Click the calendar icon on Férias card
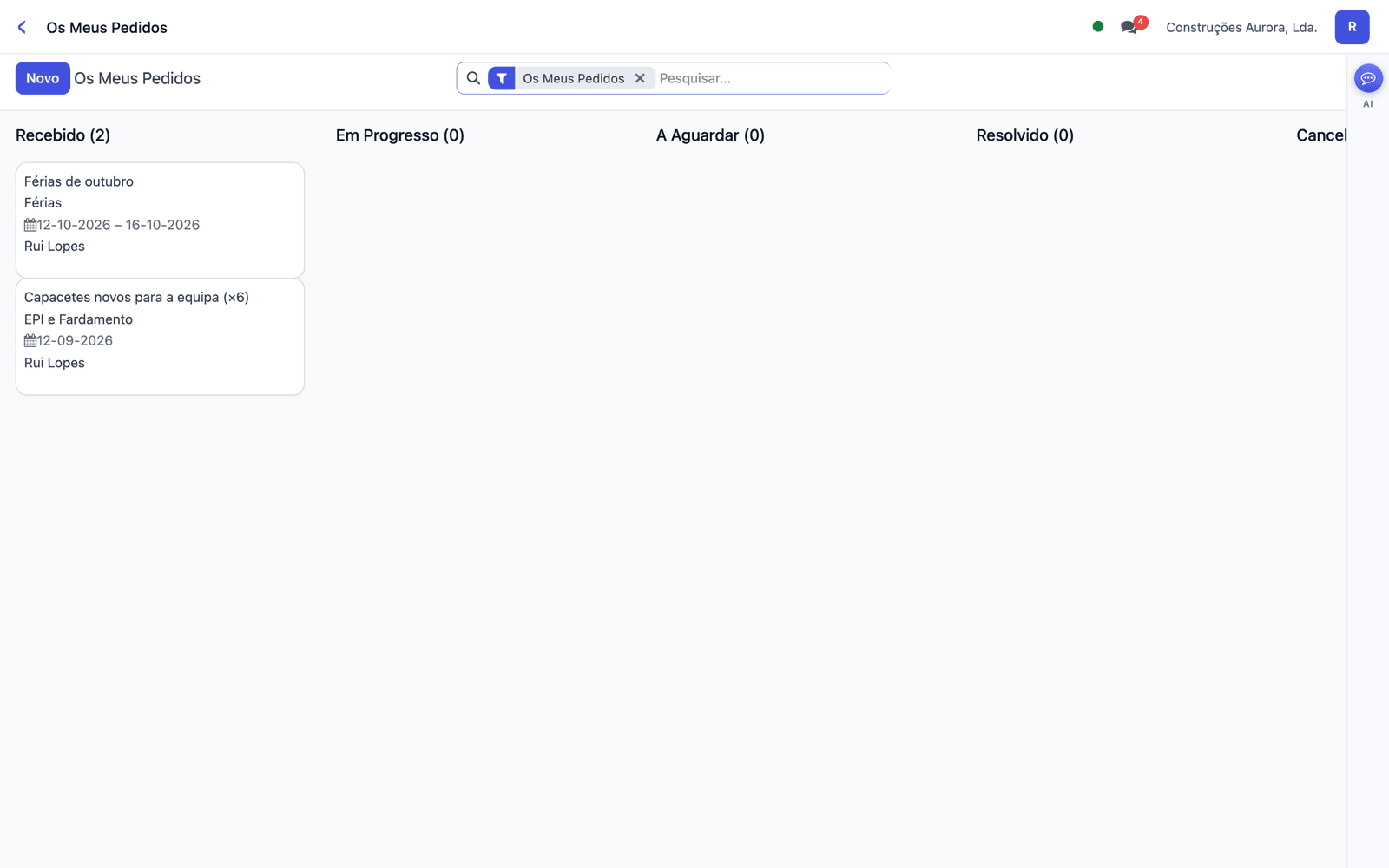 30,225
